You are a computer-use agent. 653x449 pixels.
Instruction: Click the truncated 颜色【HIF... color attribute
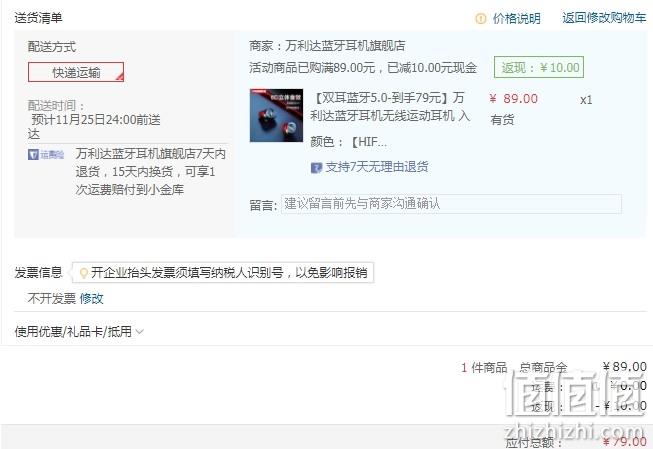(x=349, y=142)
